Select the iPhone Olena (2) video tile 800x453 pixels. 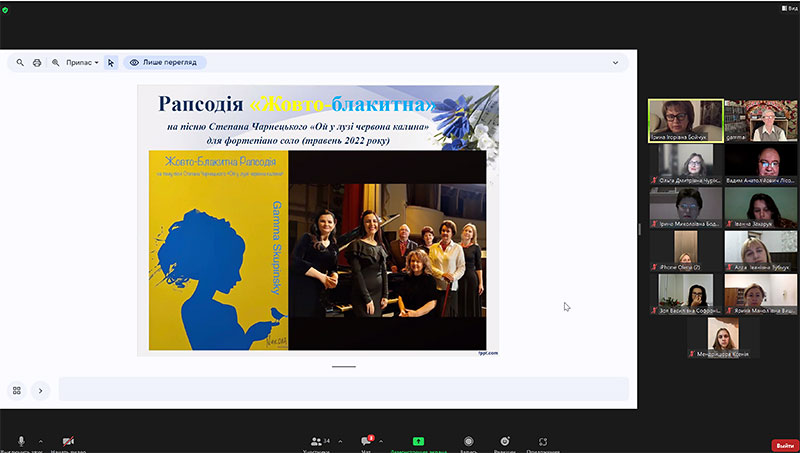coord(686,251)
